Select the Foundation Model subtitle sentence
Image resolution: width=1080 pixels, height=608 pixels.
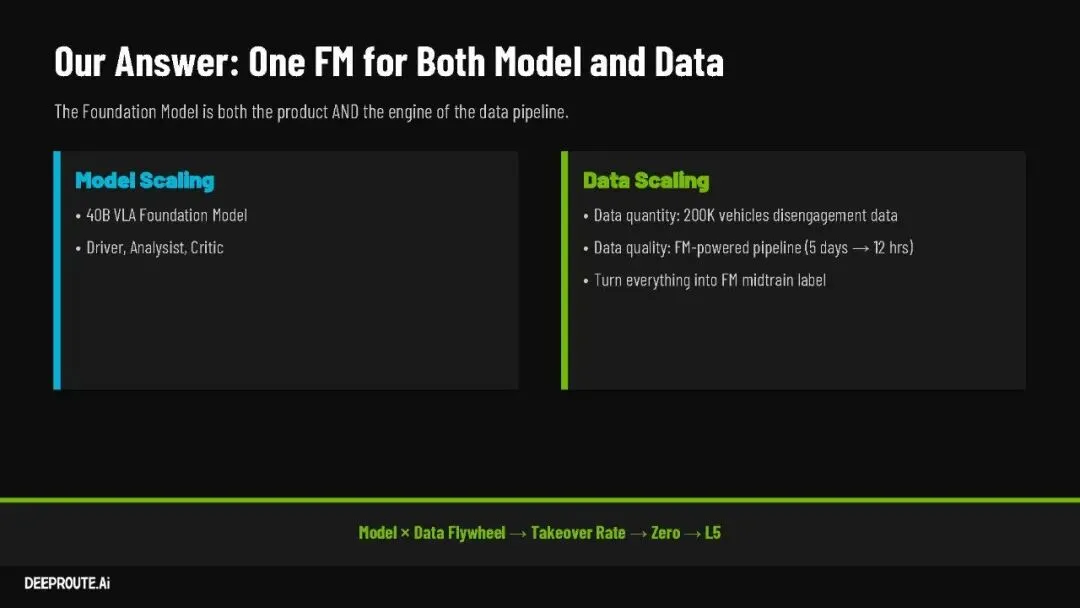(311, 111)
